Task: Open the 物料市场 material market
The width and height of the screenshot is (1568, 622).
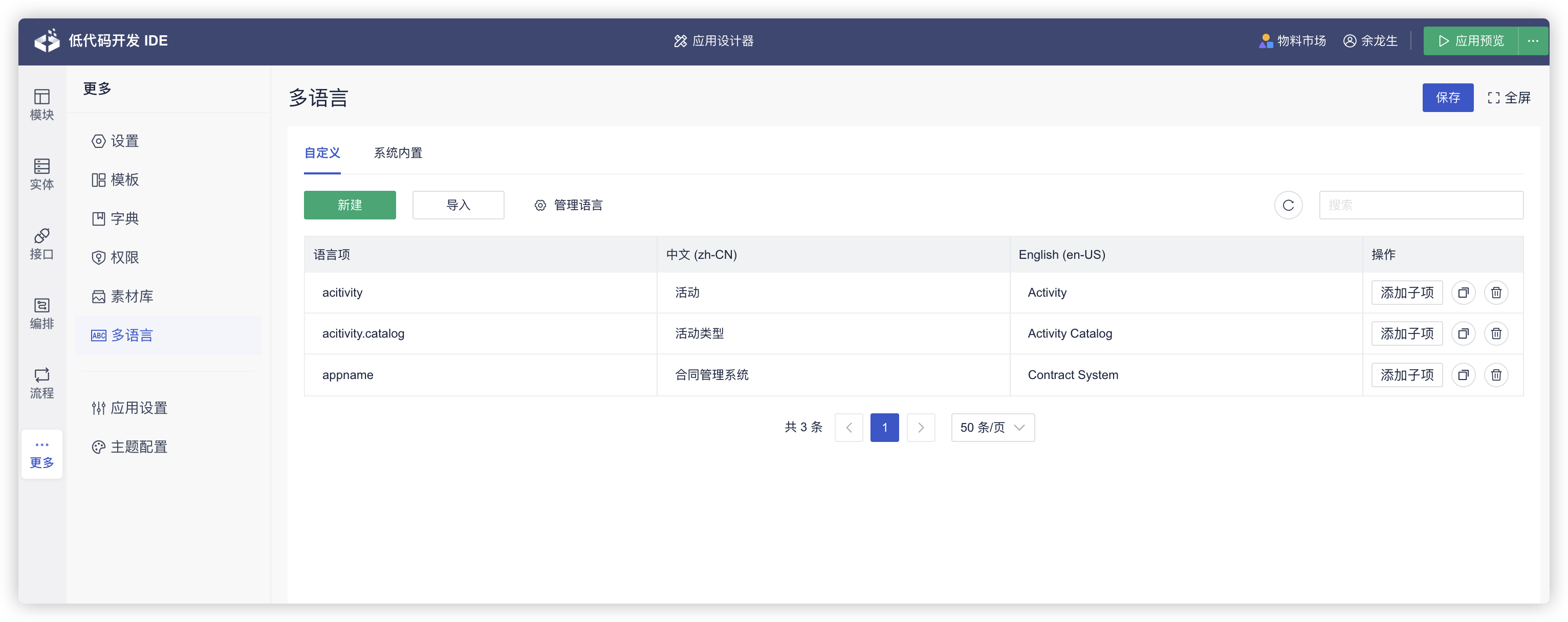Action: tap(1292, 41)
